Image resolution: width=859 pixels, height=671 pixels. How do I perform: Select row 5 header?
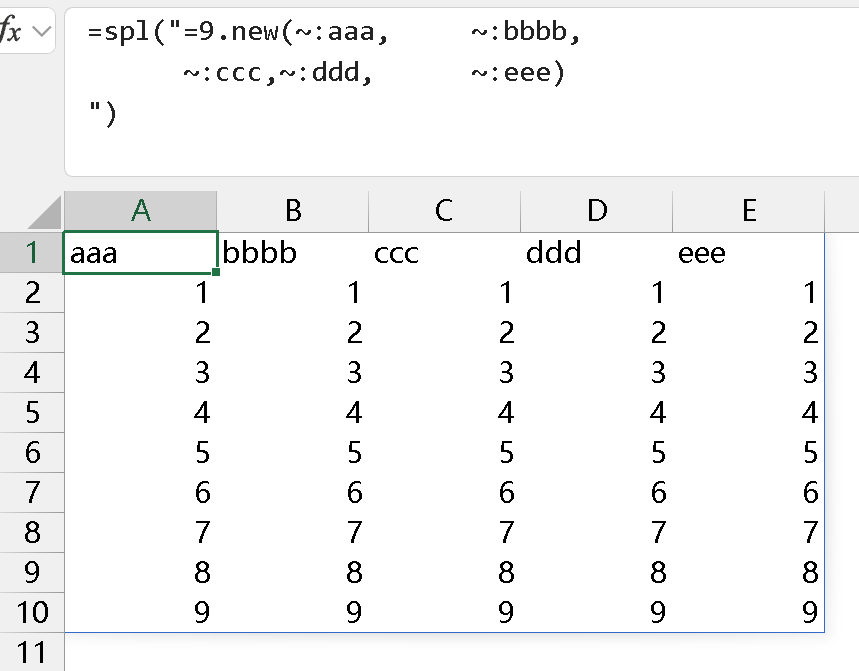tap(32, 412)
